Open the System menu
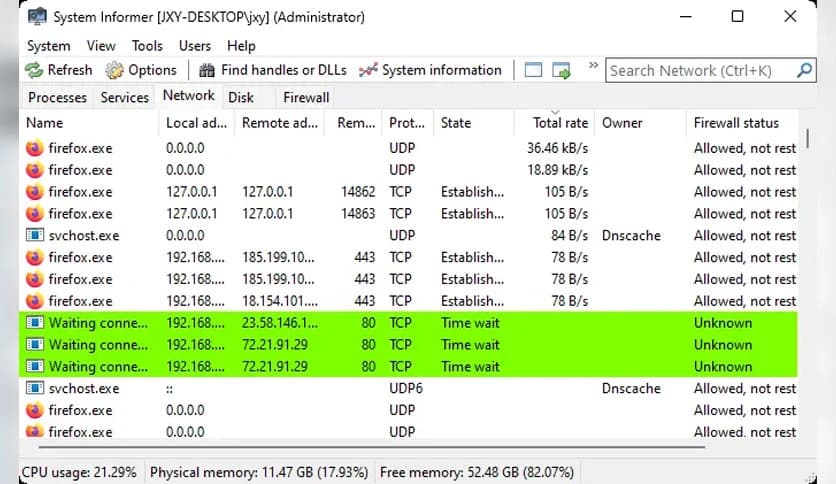The height and width of the screenshot is (484, 836). (49, 46)
